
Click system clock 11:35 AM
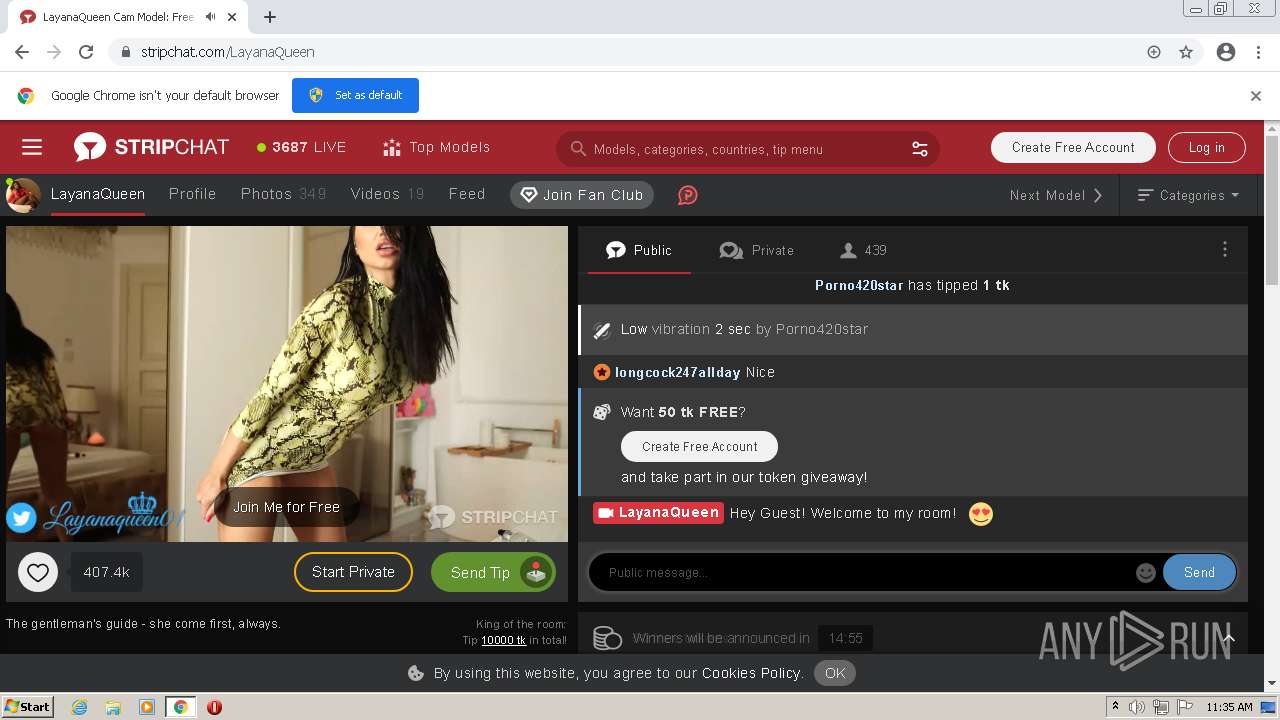click(x=1229, y=707)
